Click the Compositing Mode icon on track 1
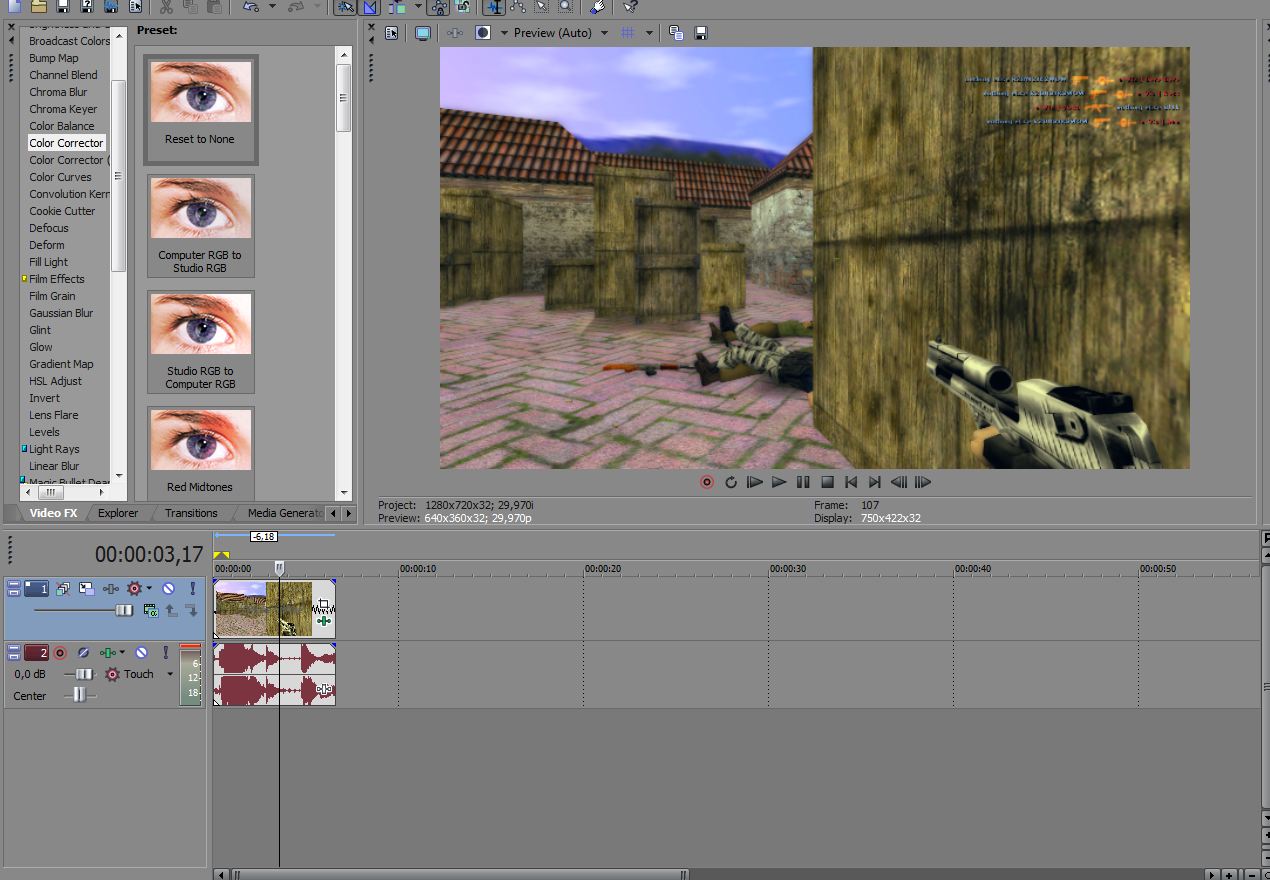This screenshot has width=1270, height=880. coord(150,610)
